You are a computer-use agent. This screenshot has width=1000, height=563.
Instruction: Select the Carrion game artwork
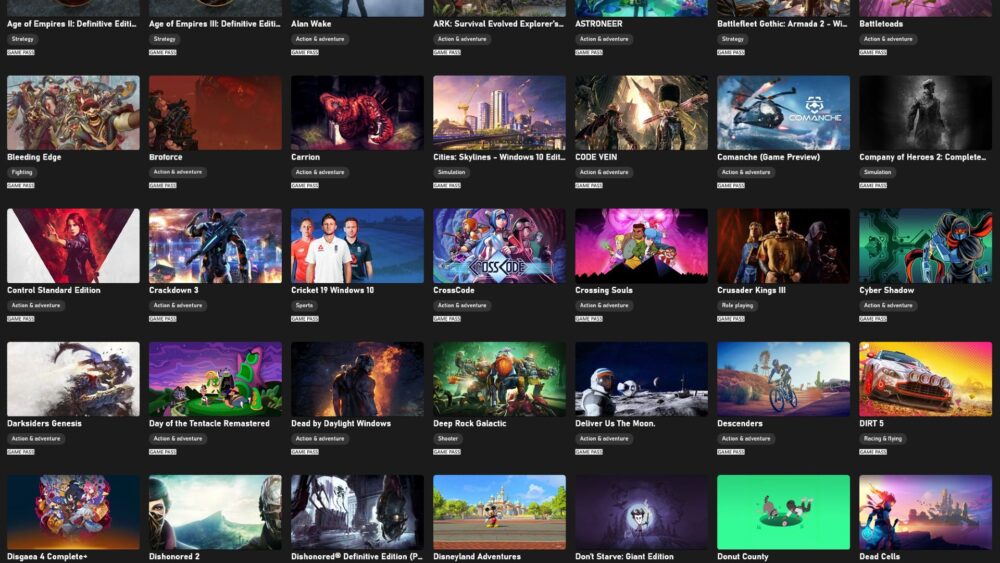pos(357,113)
